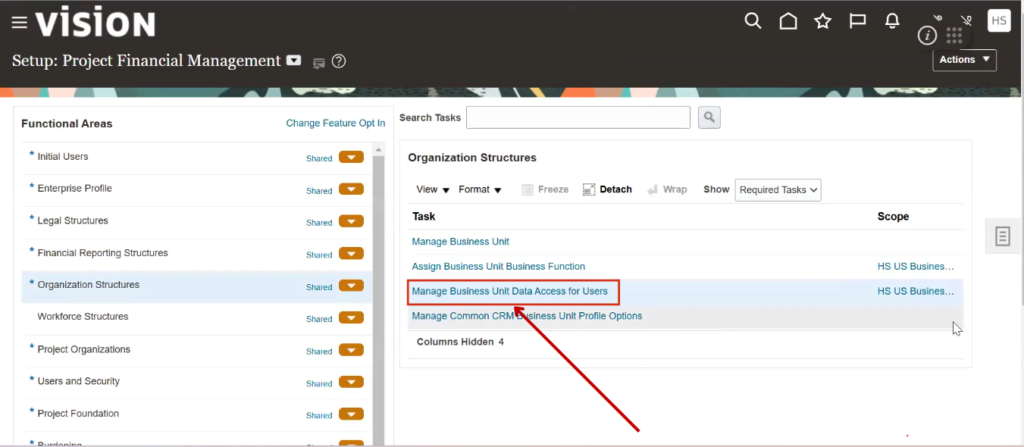The image size is (1024, 447).
Task: Open the side panel document icon
Action: (1003, 236)
